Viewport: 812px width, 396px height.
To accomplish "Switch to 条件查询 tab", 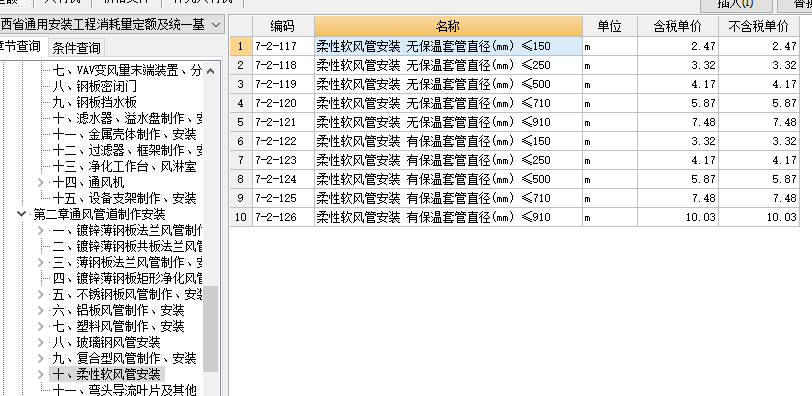I will tap(76, 48).
